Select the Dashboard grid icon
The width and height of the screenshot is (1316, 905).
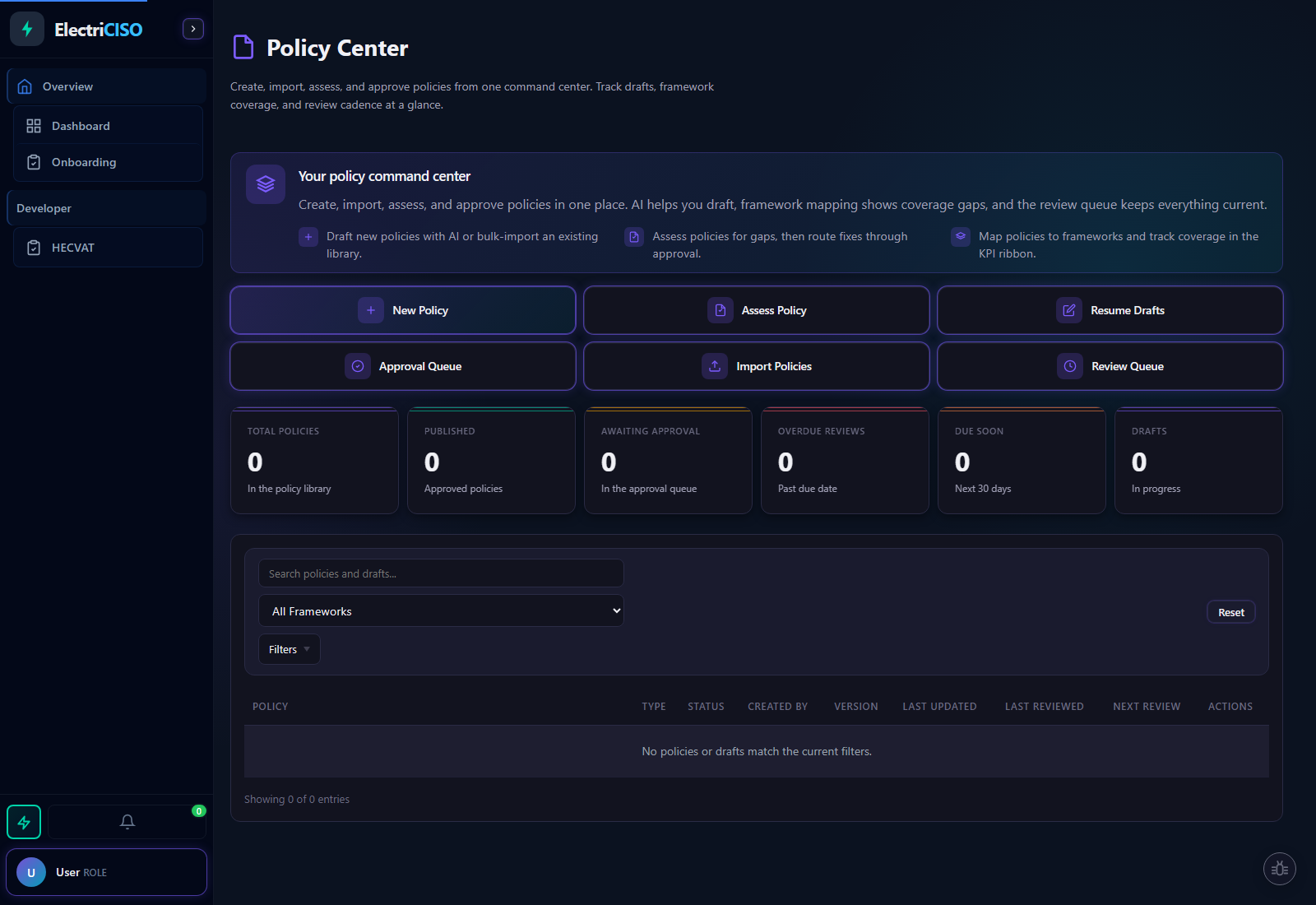coord(34,125)
